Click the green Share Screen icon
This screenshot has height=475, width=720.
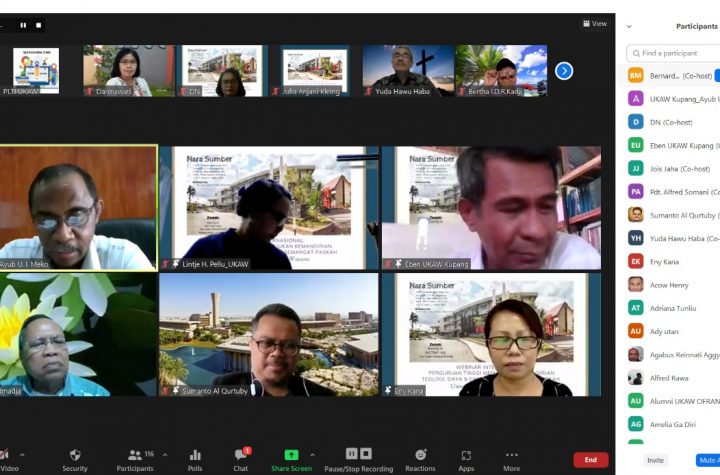291,454
